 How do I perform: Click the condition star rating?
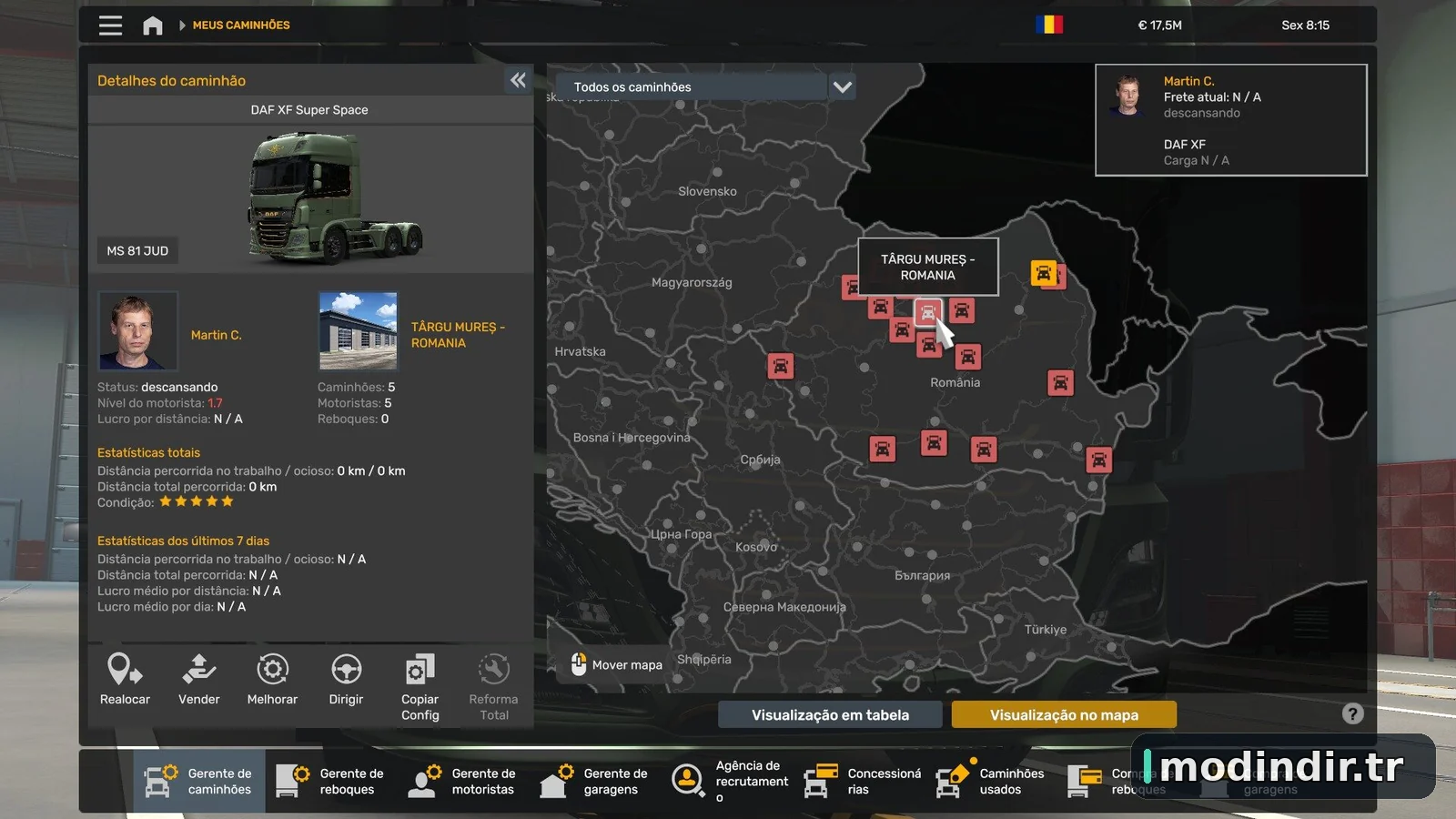click(x=197, y=501)
